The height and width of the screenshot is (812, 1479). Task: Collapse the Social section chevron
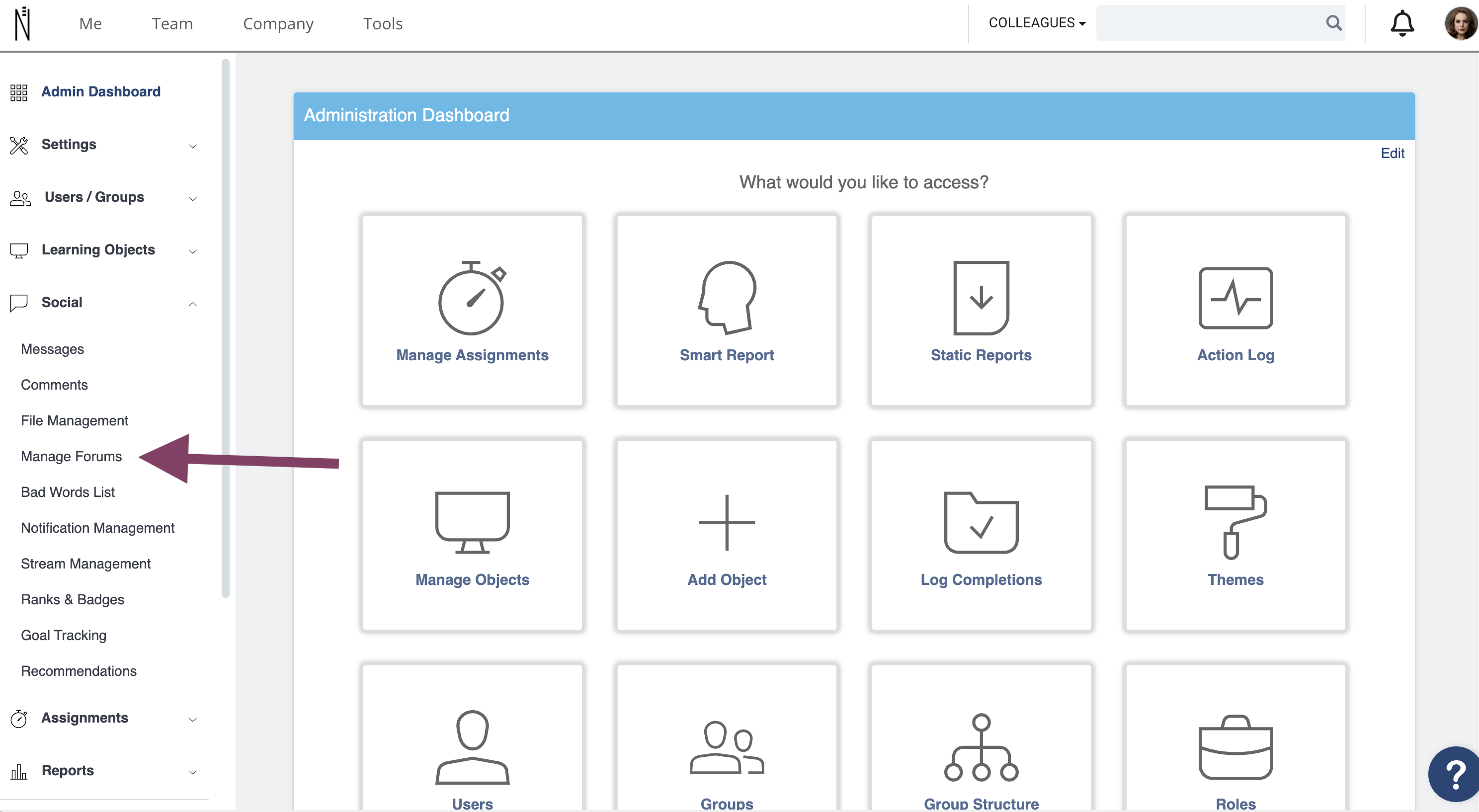pos(193,304)
